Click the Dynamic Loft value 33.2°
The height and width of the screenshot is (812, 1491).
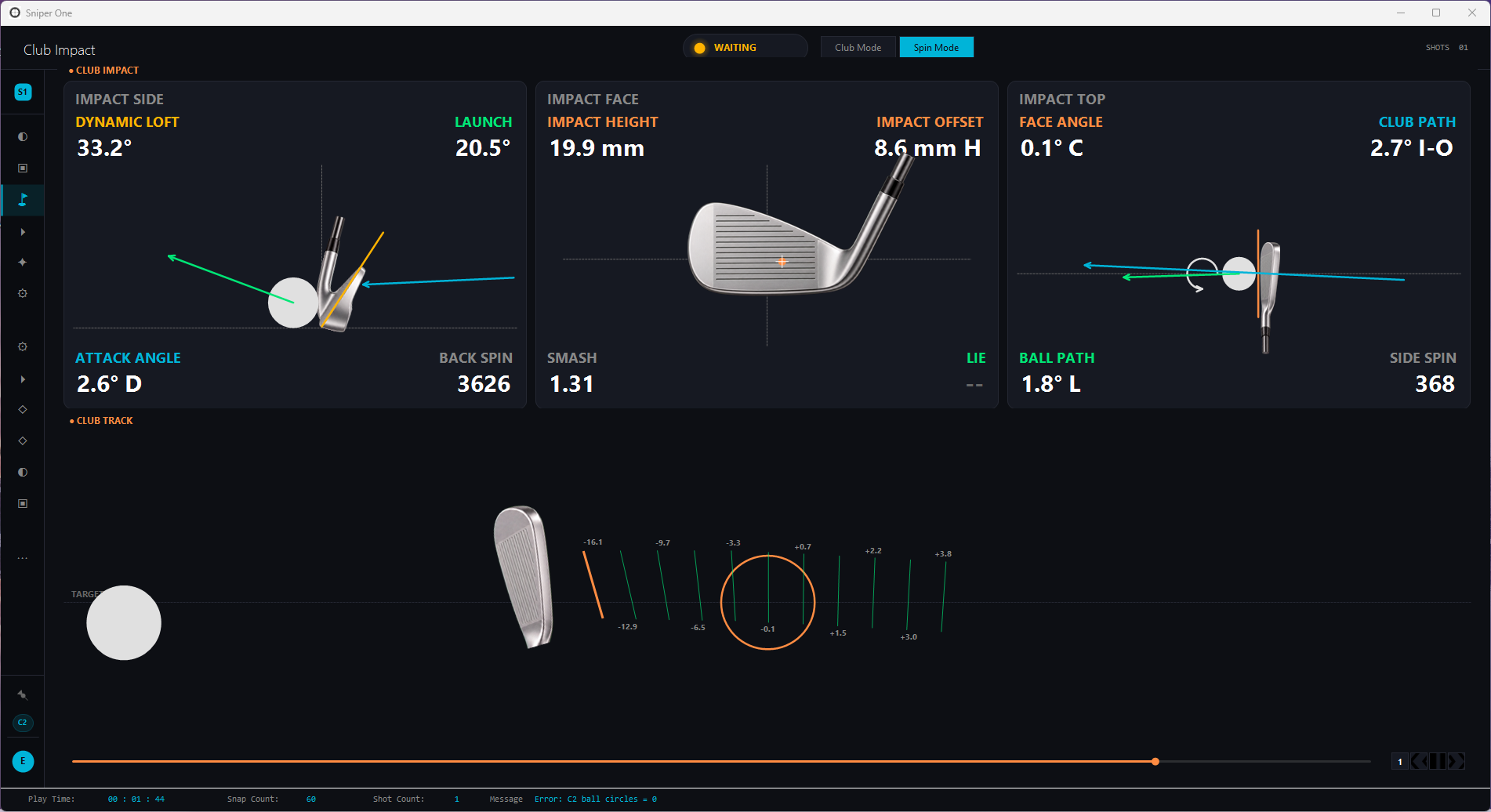(104, 148)
